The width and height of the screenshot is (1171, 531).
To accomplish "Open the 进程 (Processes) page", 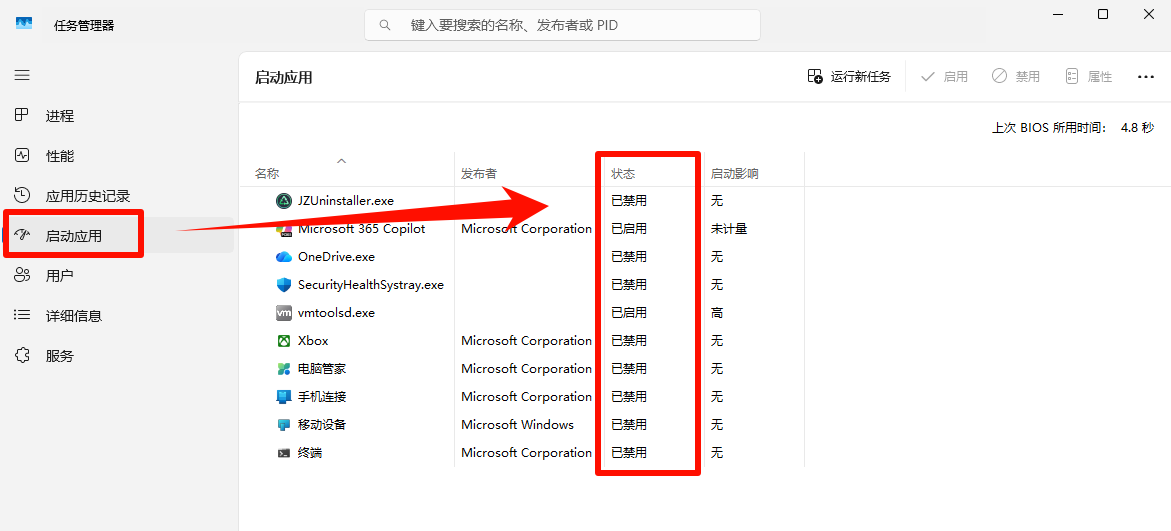I will pyautogui.click(x=59, y=116).
